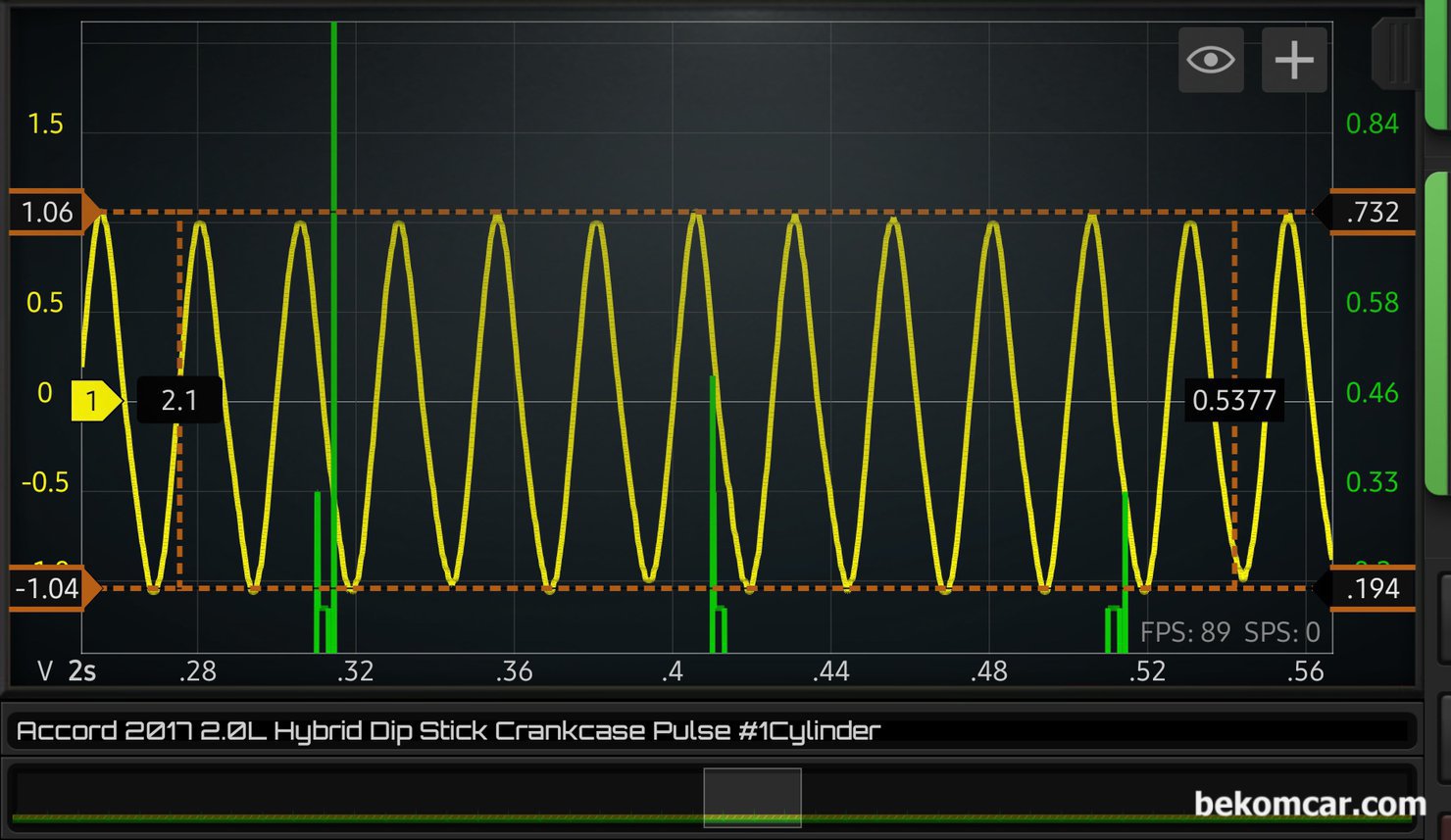Tap the V unit label on the axis
The image size is (1451, 840).
[x=45, y=671]
